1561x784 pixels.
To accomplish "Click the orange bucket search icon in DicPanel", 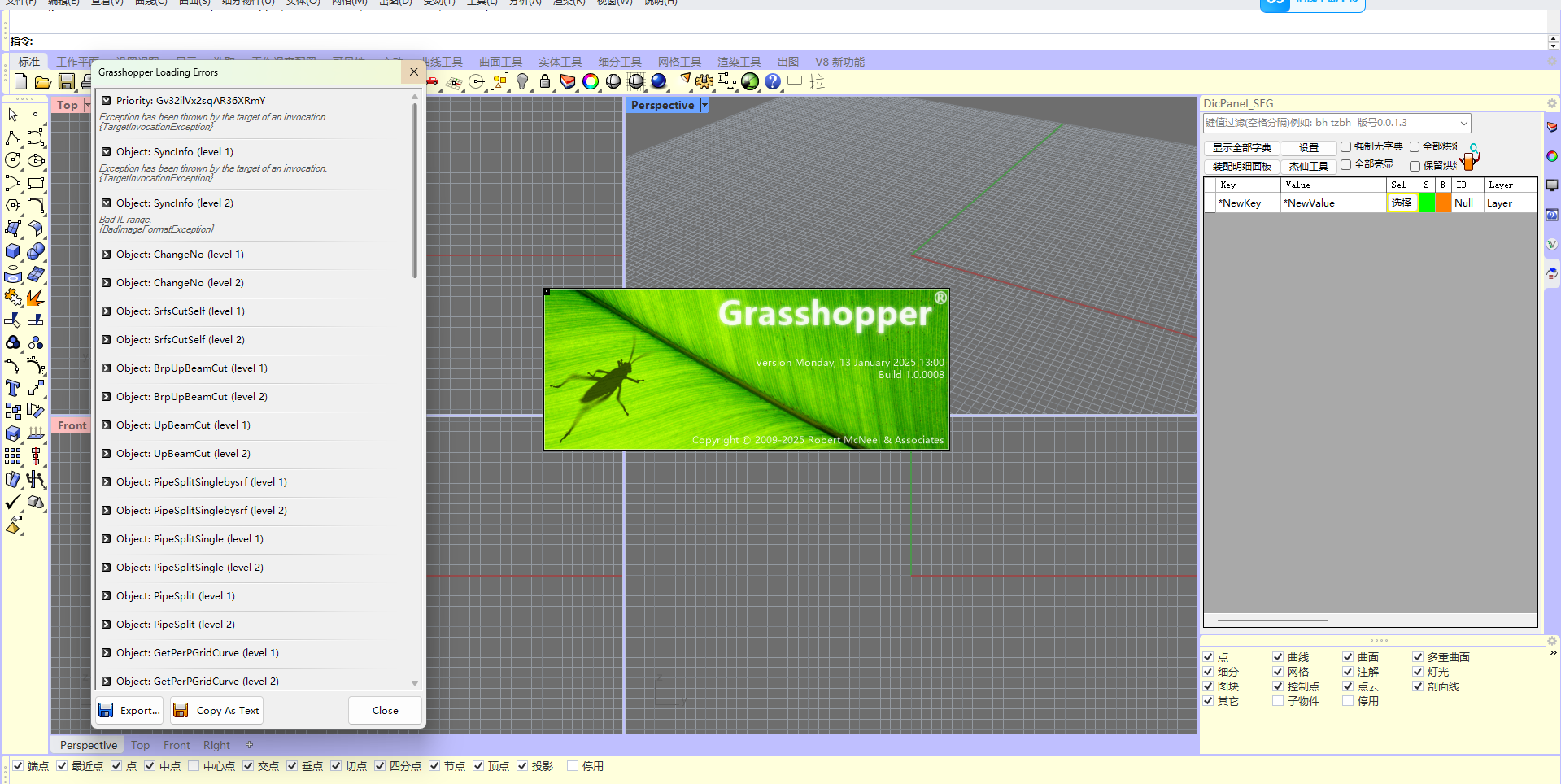I will tap(1470, 156).
